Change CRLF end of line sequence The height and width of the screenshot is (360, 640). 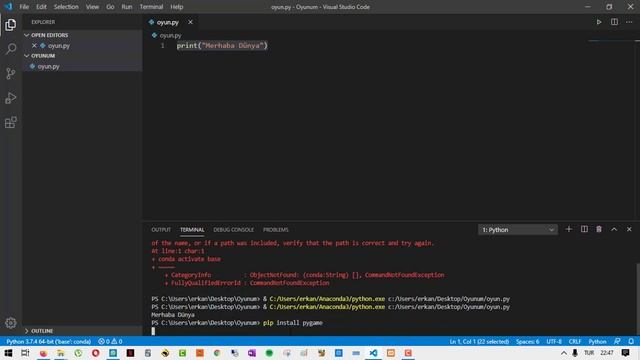coord(575,341)
